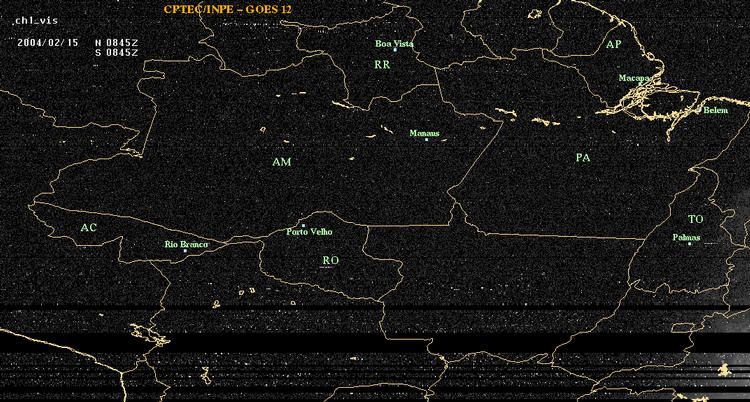Click the S 0845Z time label

click(x=117, y=53)
